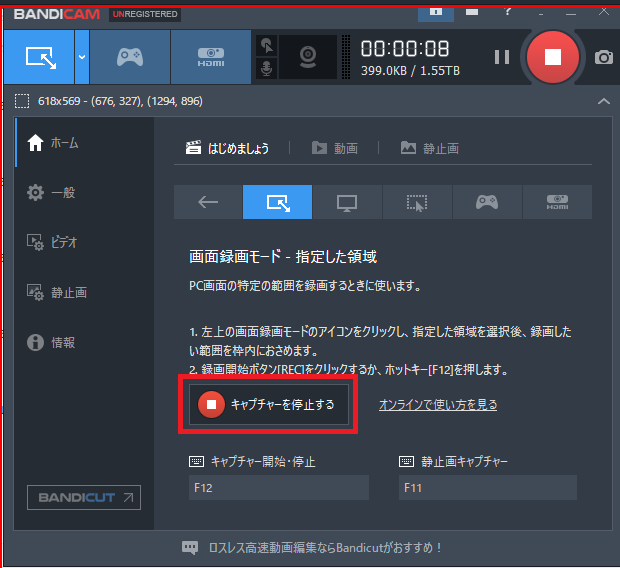This screenshot has width=620, height=568.
Task: Select the gamepad mode icon in panel
Action: pos(487,202)
